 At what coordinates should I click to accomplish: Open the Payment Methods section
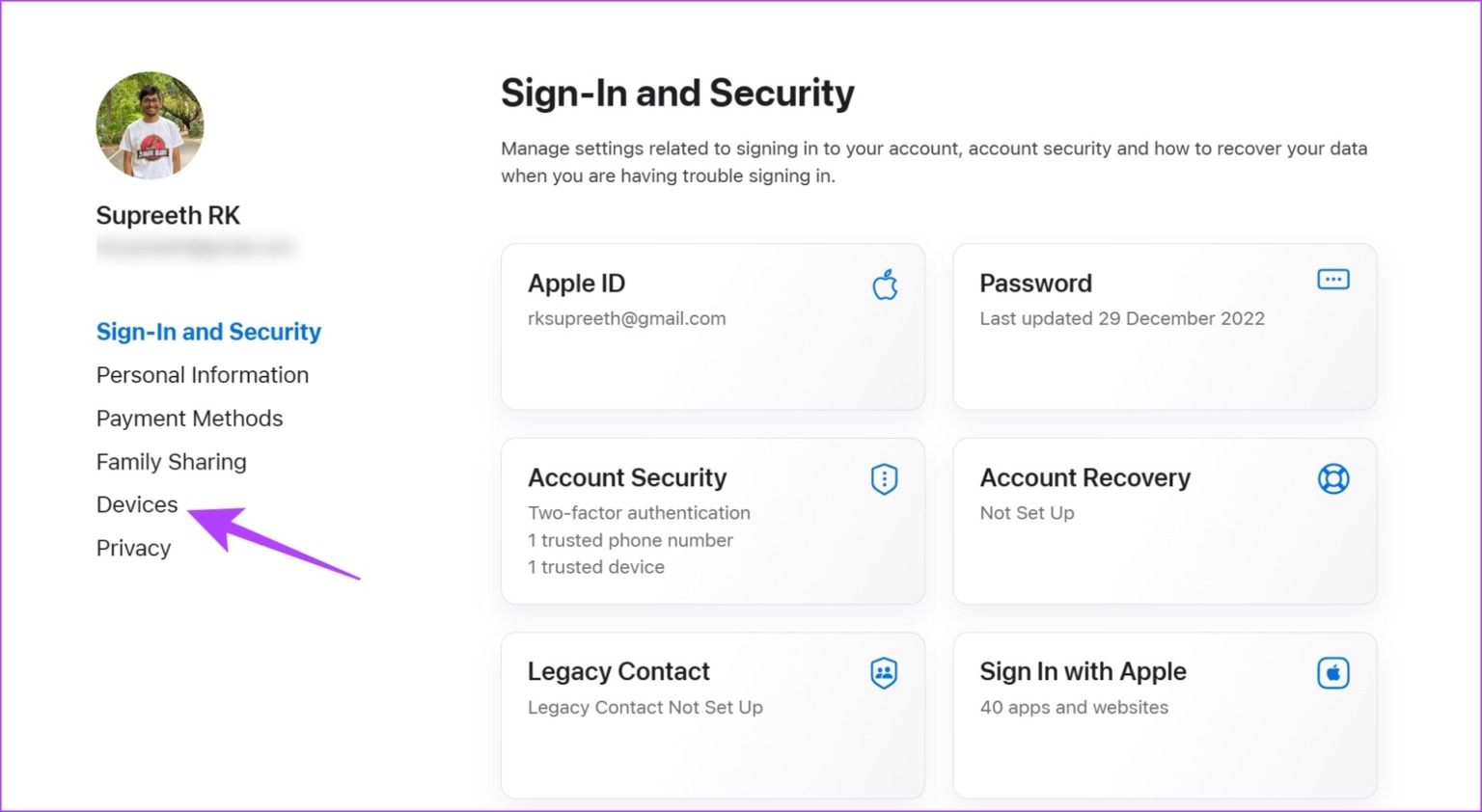(x=189, y=419)
